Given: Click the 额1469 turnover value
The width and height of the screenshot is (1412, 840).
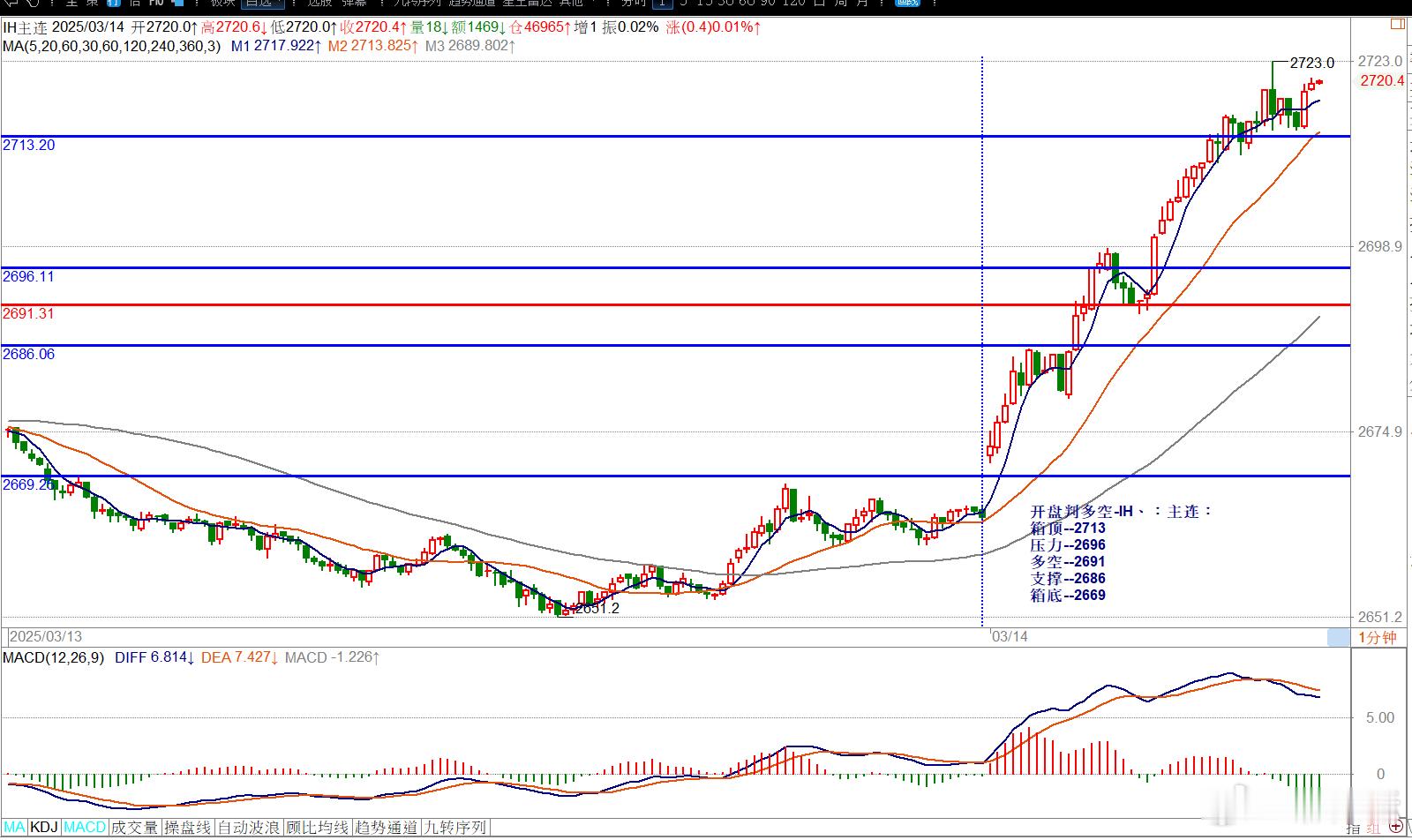Looking at the screenshot, I should pyautogui.click(x=479, y=26).
